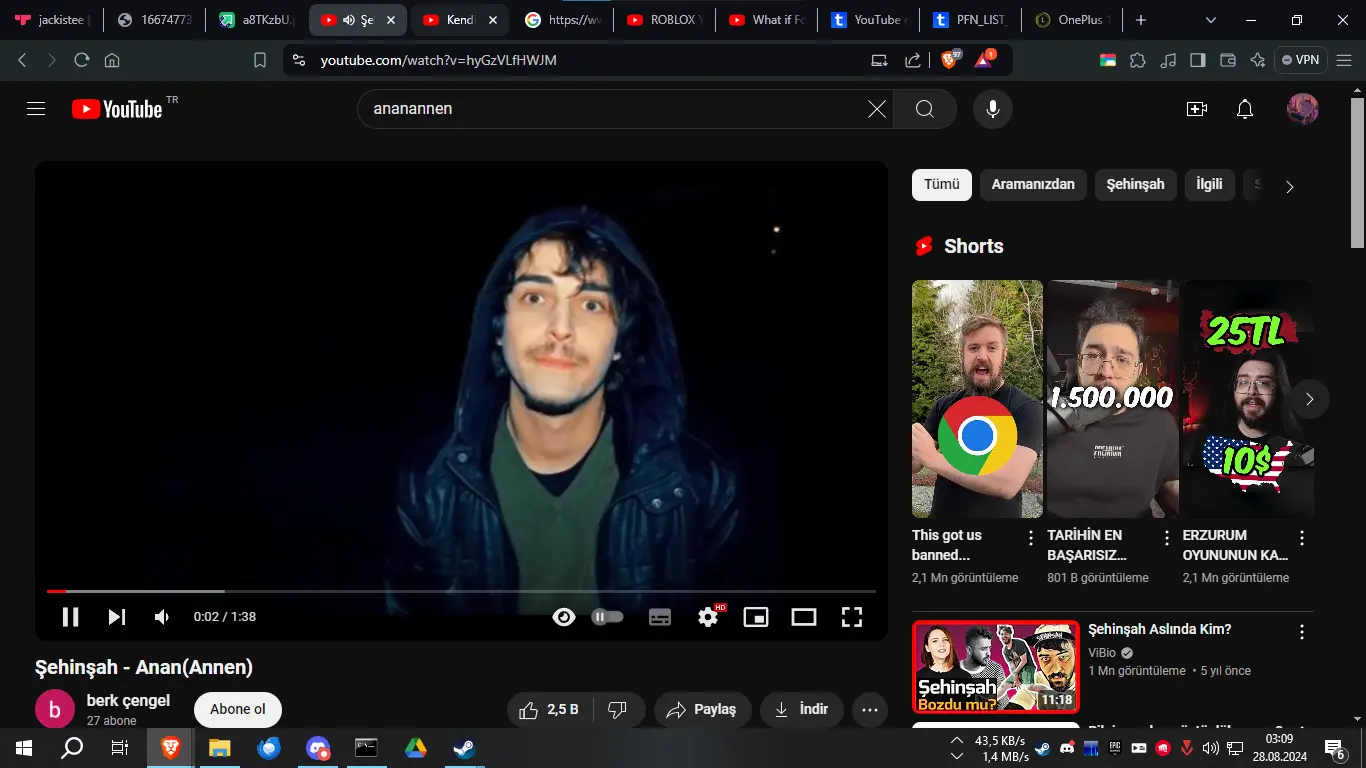Screen dimensions: 1366x768
Task: Start voice search with the microphone
Action: click(x=993, y=109)
